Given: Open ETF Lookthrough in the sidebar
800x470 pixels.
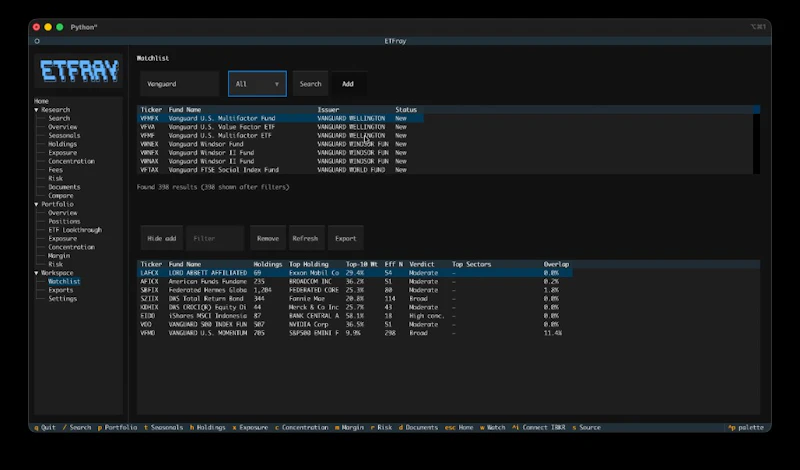Looking at the screenshot, I should click(75, 230).
